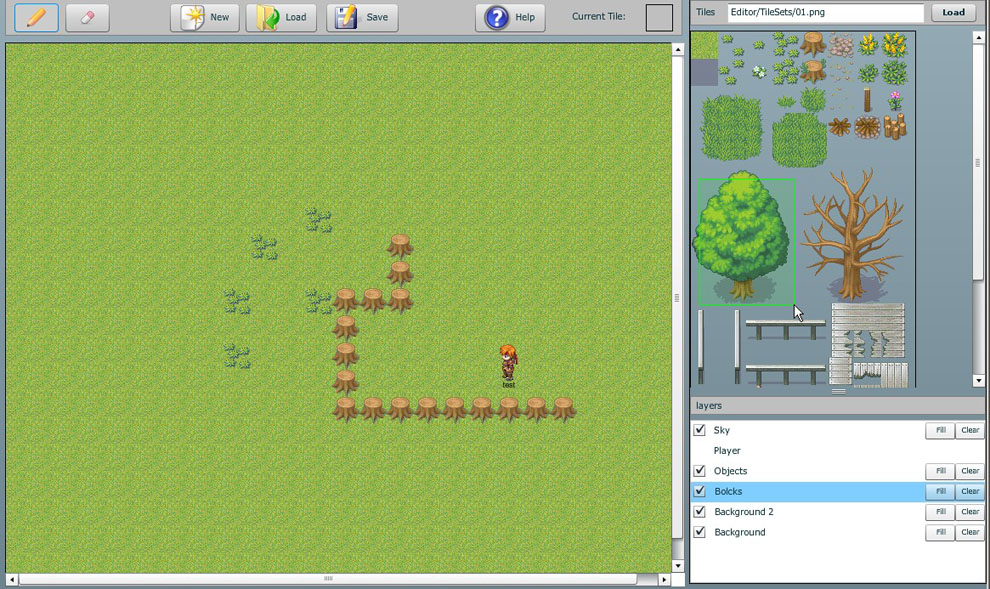Select the pencil draw tool
The width and height of the screenshot is (990, 589).
36,17
